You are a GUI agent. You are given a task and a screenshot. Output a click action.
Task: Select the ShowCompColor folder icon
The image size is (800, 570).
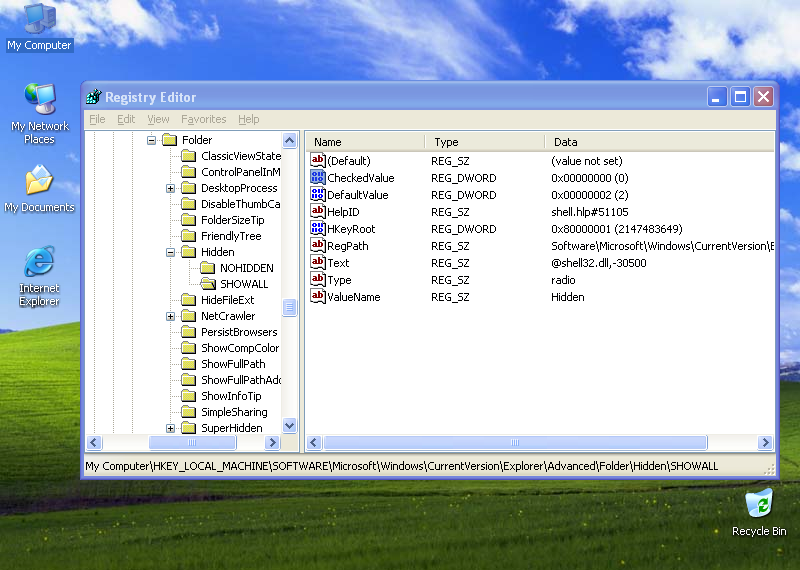pos(189,348)
